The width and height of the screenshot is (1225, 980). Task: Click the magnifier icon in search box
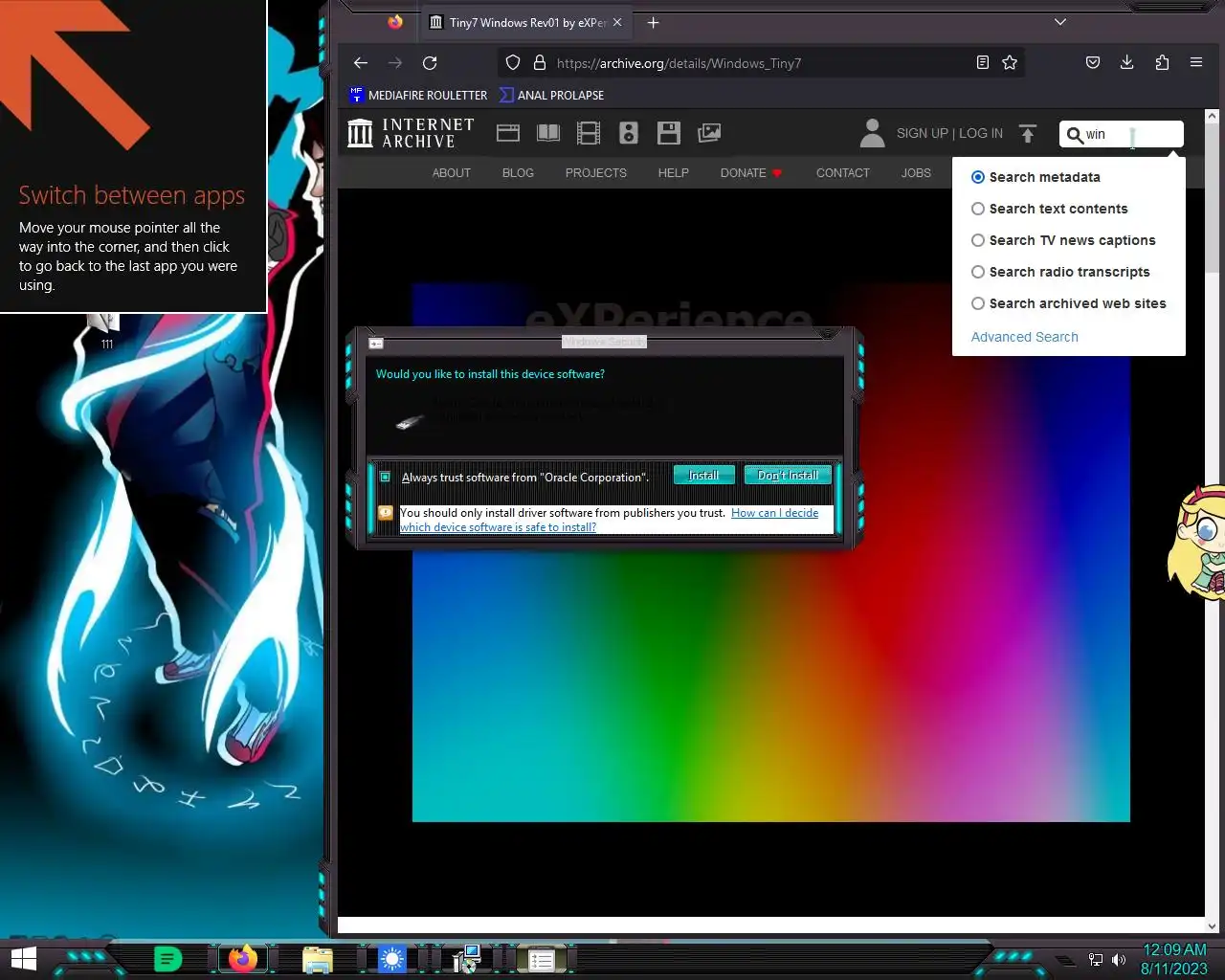(x=1075, y=135)
